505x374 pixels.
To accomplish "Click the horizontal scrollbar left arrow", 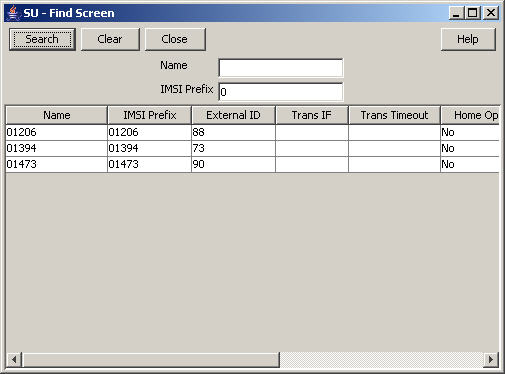I will (x=14, y=359).
